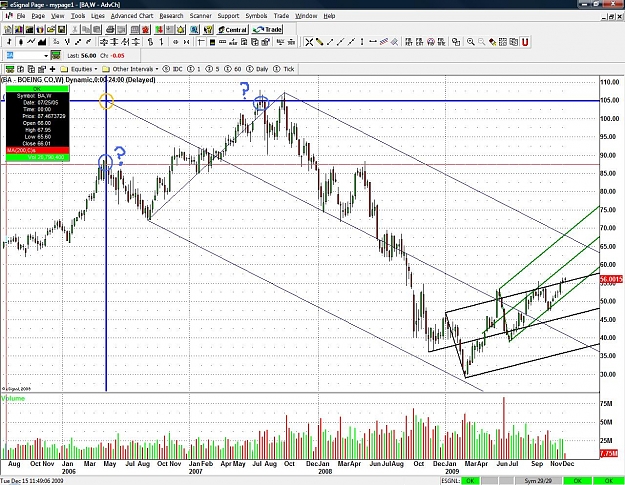Click the red seal icon in top toolbar

(145, 29)
